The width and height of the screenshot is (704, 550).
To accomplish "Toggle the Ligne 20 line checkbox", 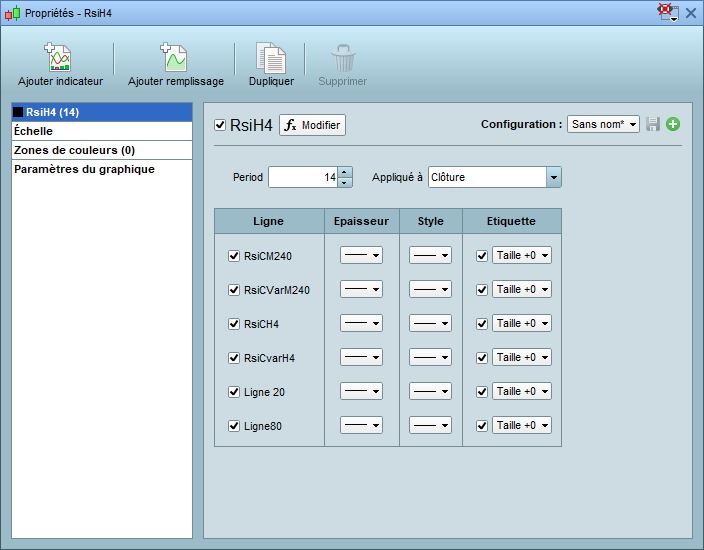I will click(x=234, y=392).
